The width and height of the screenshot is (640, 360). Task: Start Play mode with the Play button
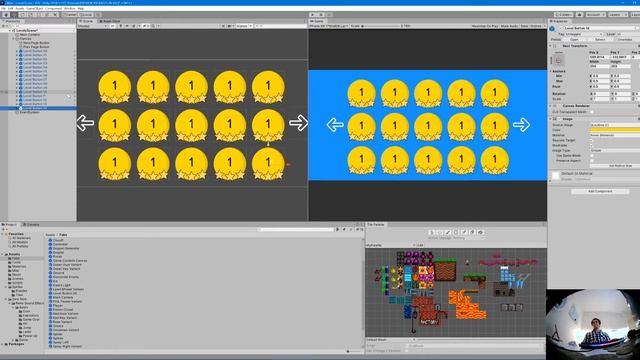point(313,15)
